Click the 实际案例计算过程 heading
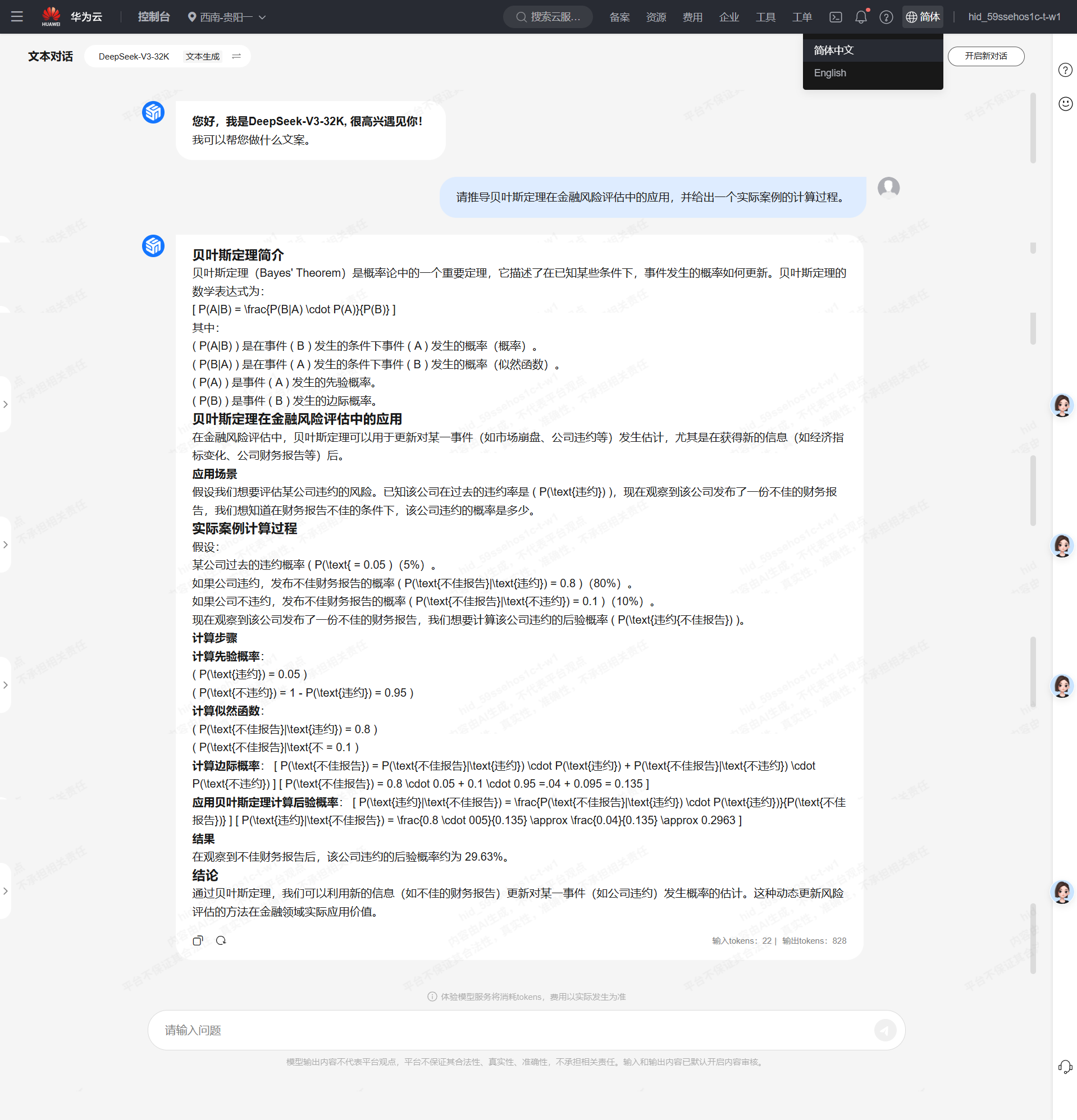The image size is (1077, 1120). pos(245,529)
